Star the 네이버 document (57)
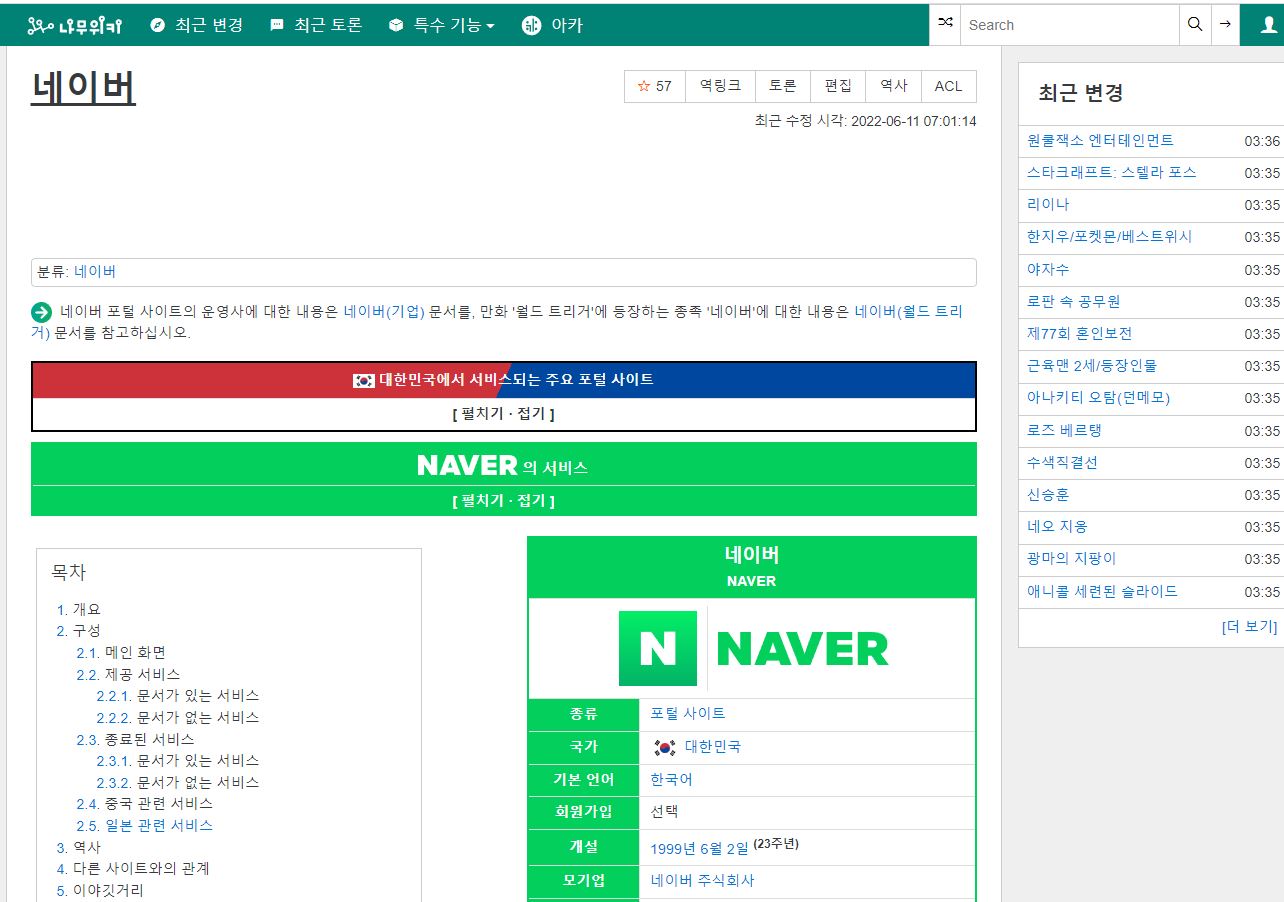This screenshot has width=1284, height=902. [x=655, y=86]
